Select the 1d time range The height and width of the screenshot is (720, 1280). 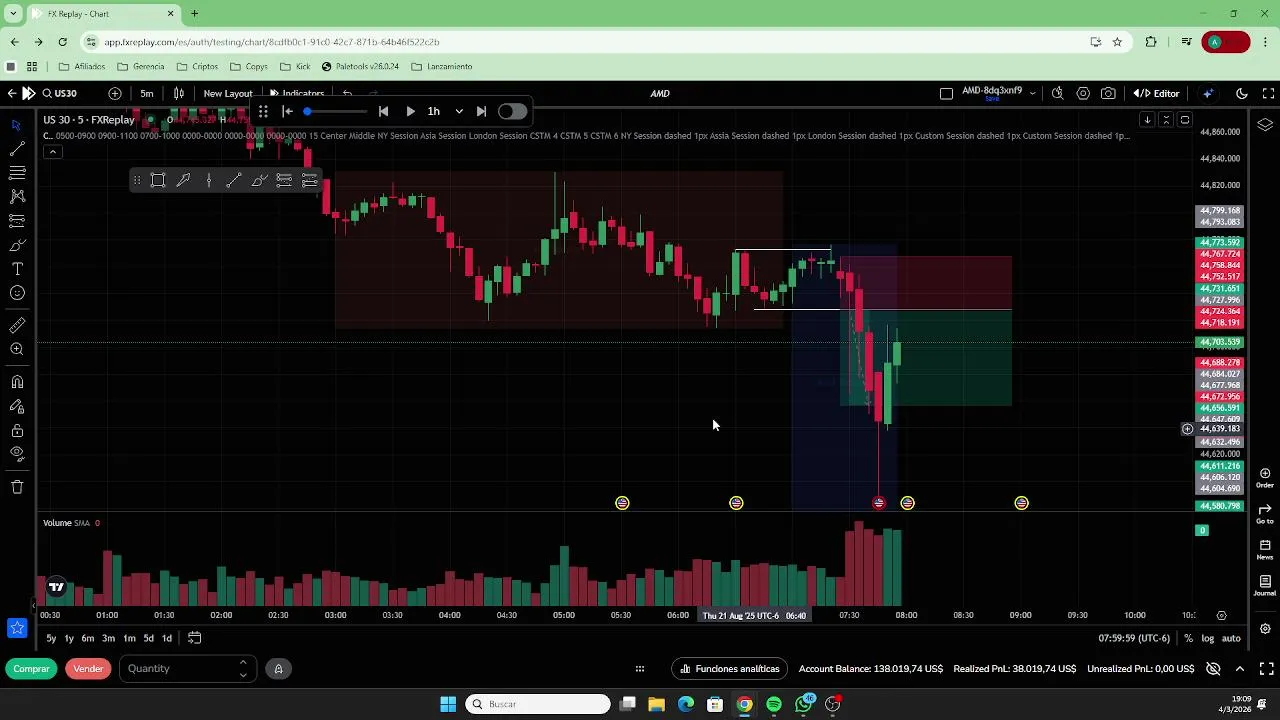[x=167, y=638]
